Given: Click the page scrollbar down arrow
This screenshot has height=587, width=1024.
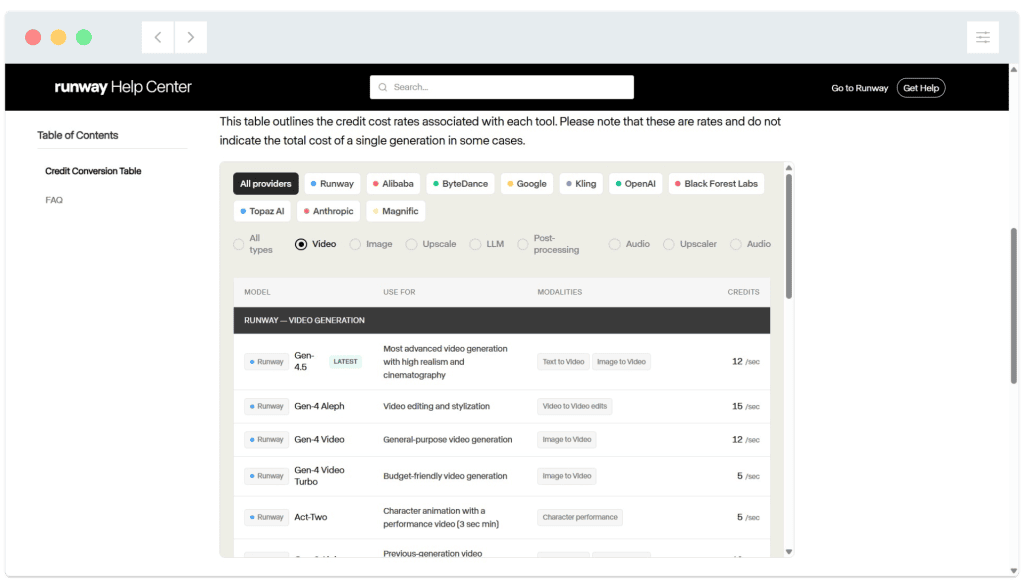Looking at the screenshot, I should [x=1014, y=571].
